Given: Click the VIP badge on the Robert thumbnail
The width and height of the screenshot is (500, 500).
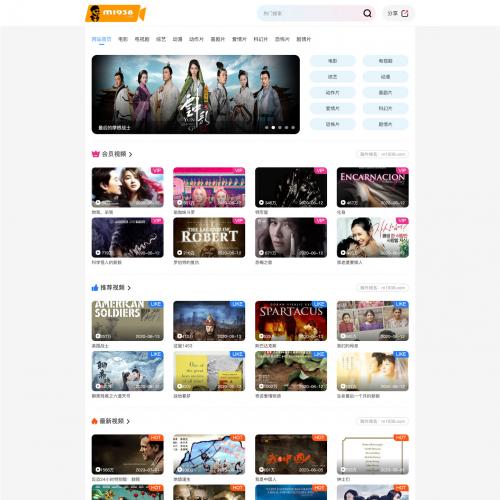Looking at the screenshot, I should click(238, 221).
